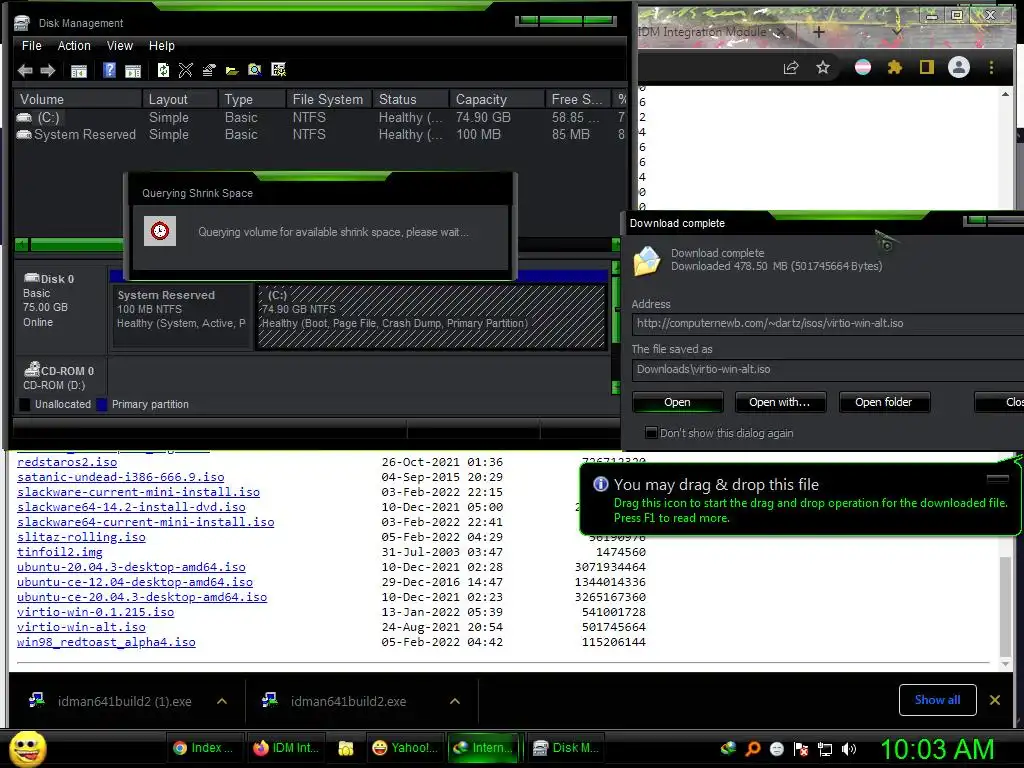Close the downloads bar with X
The width and height of the screenshot is (1024, 768).
pyautogui.click(x=995, y=700)
